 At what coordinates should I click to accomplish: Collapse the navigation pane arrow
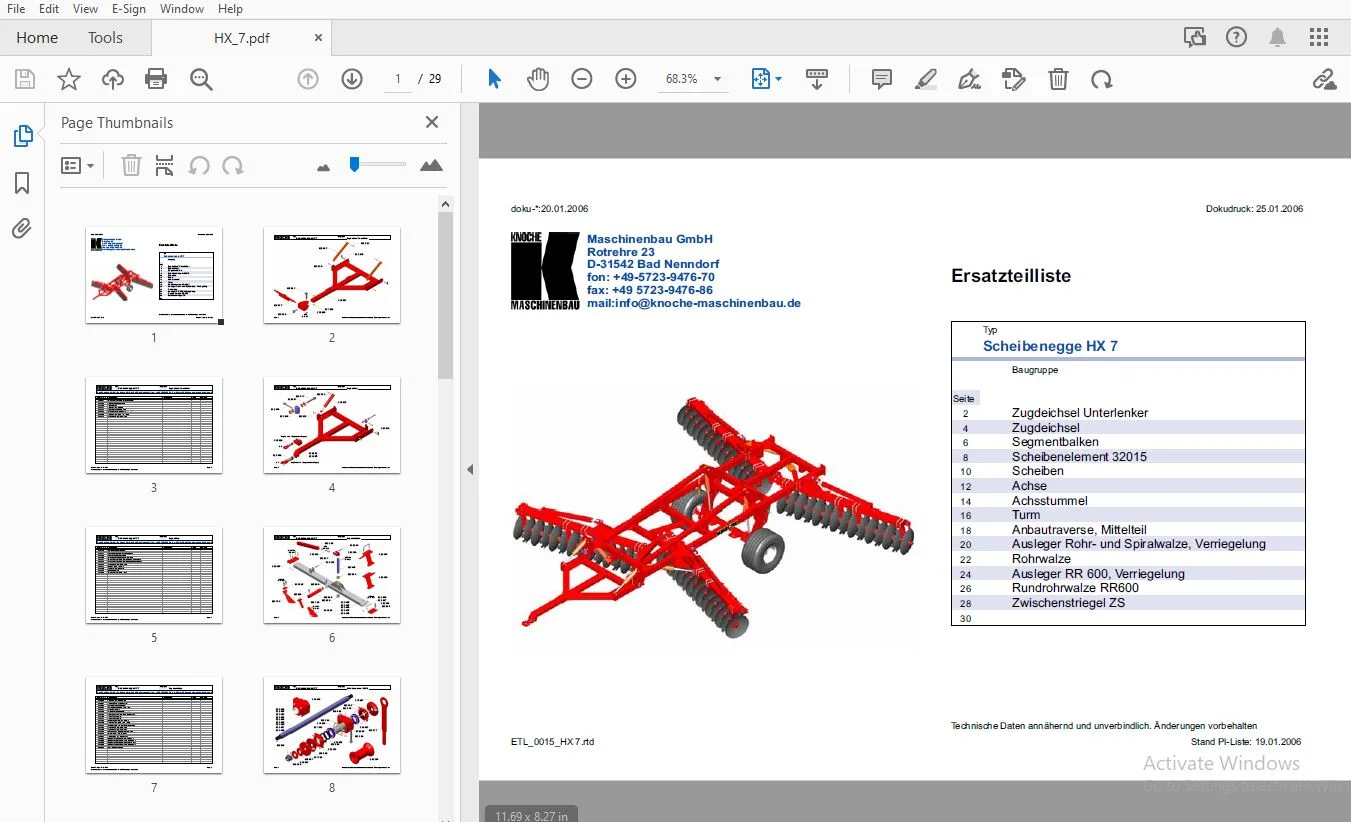coord(470,469)
